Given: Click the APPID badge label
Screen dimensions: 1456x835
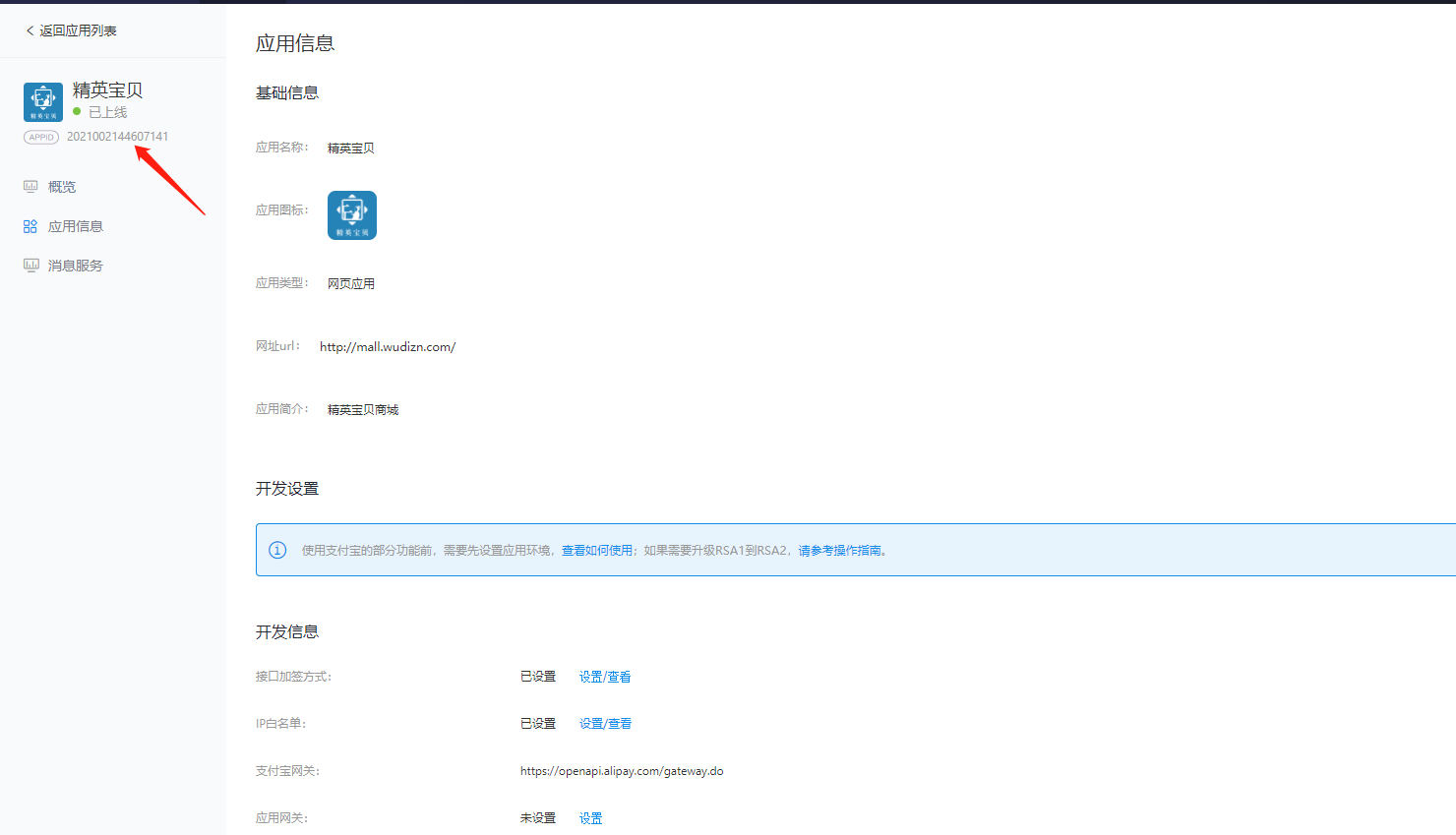Looking at the screenshot, I should tap(41, 137).
